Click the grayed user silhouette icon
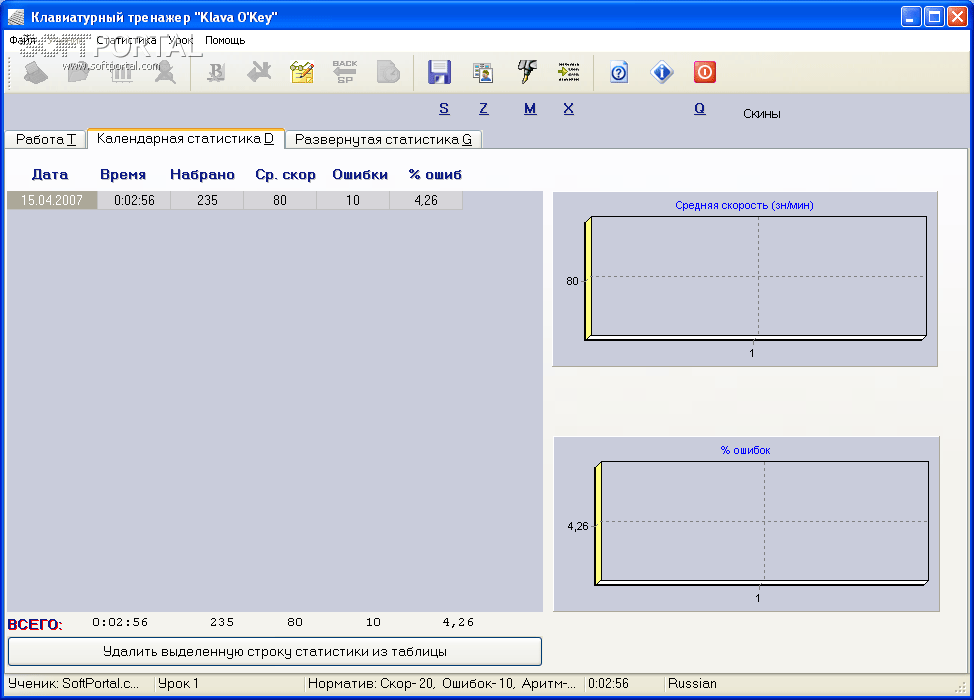Screen dimensions: 974x700 coord(165,73)
